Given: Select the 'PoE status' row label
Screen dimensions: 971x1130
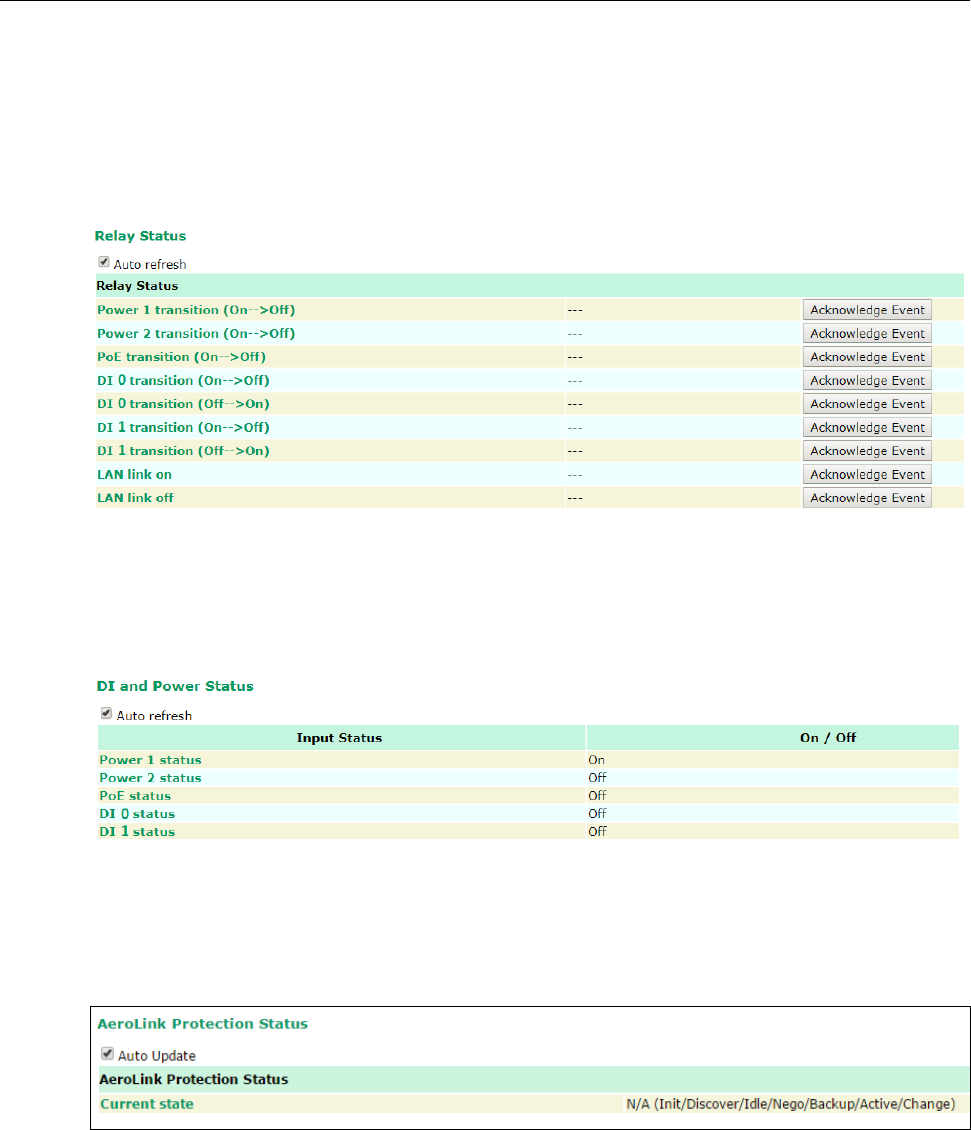Looking at the screenshot, I should coord(136,796).
